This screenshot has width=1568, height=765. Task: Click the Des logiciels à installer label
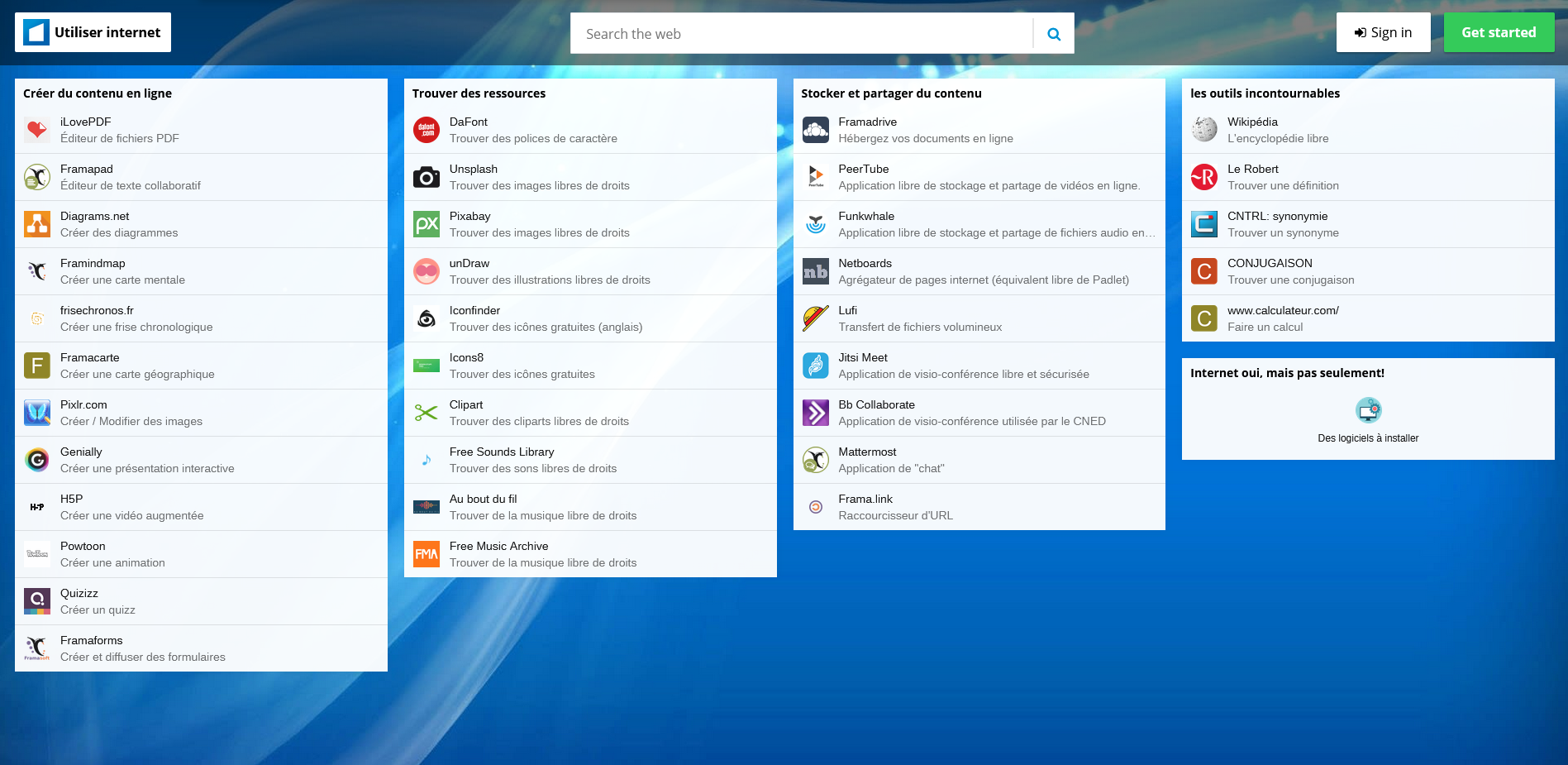point(1368,438)
